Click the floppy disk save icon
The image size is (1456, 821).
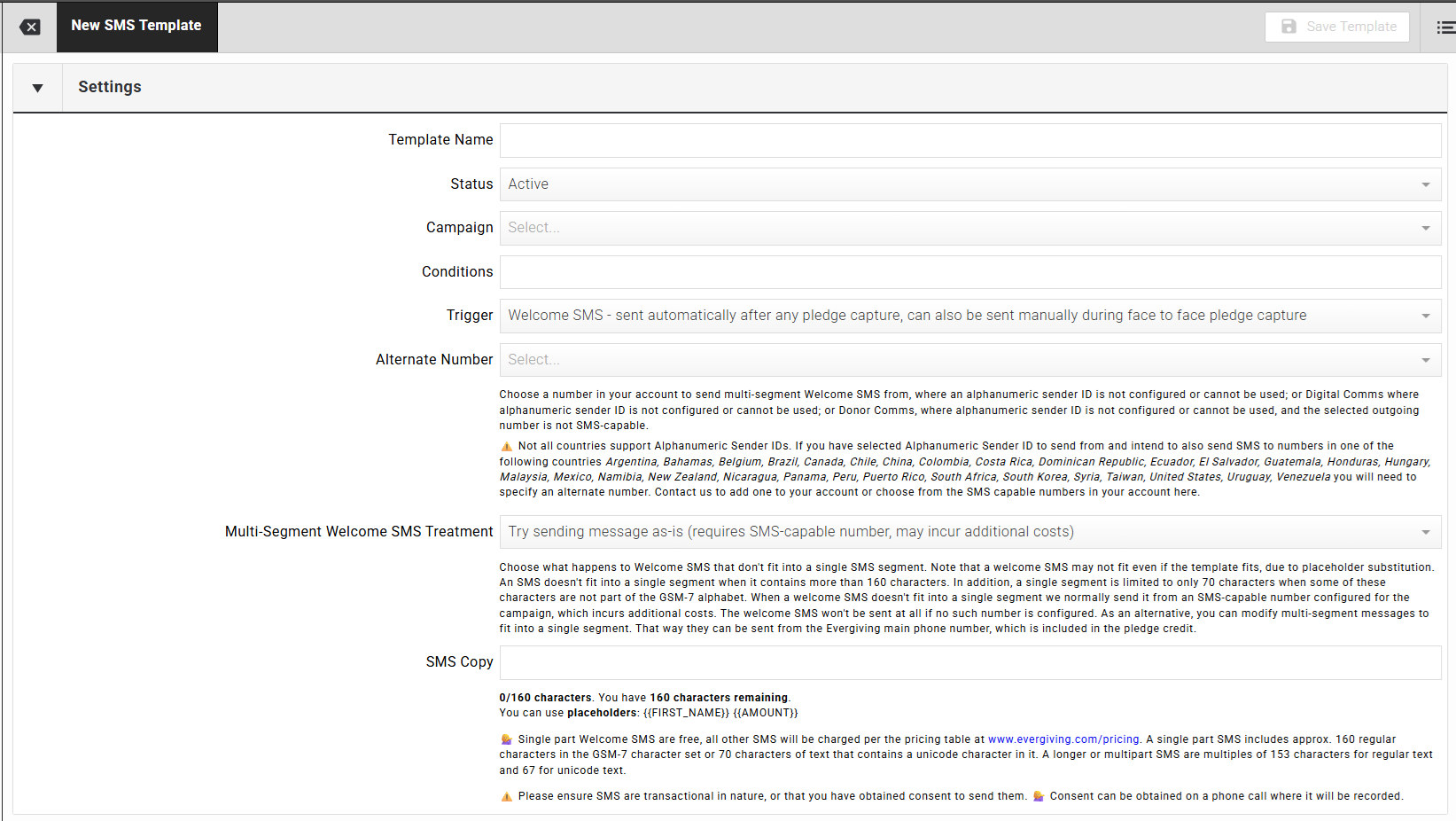[x=1289, y=27]
